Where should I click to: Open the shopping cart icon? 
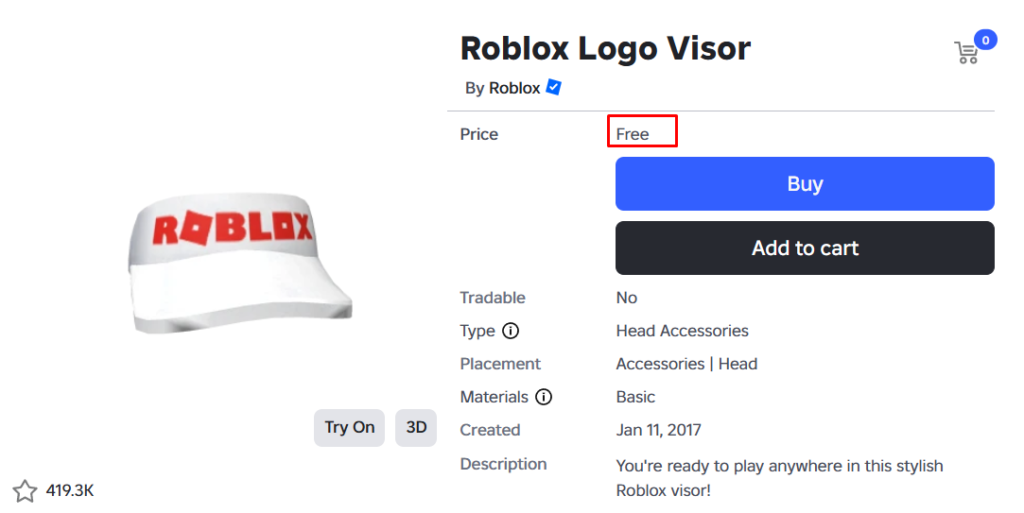point(966,53)
